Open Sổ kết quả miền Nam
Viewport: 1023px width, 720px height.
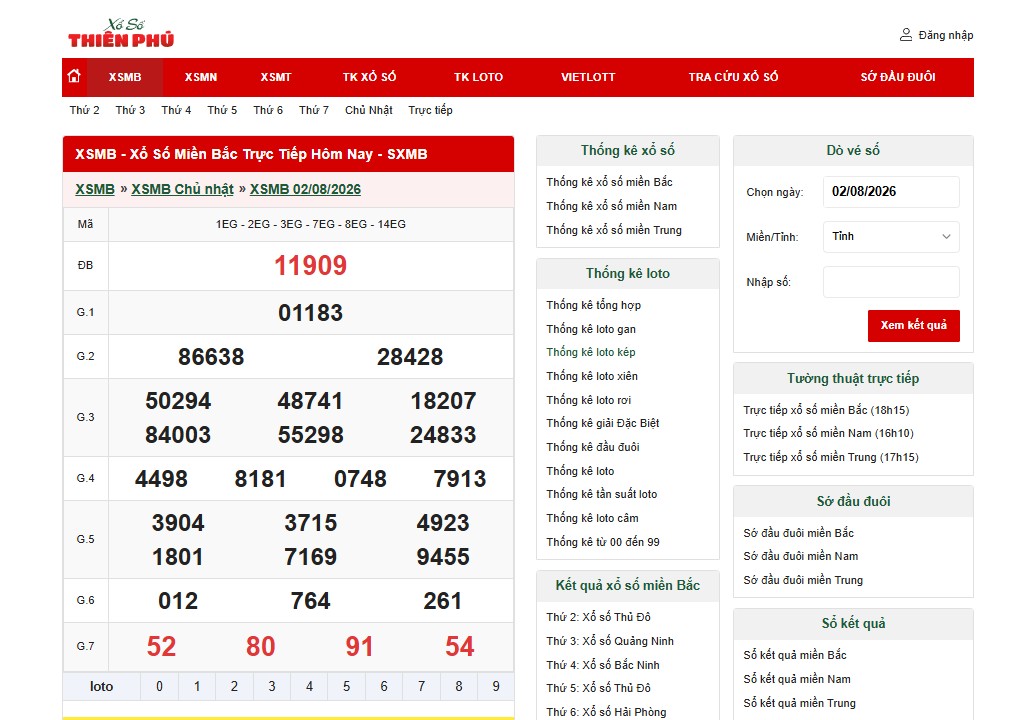(797, 680)
